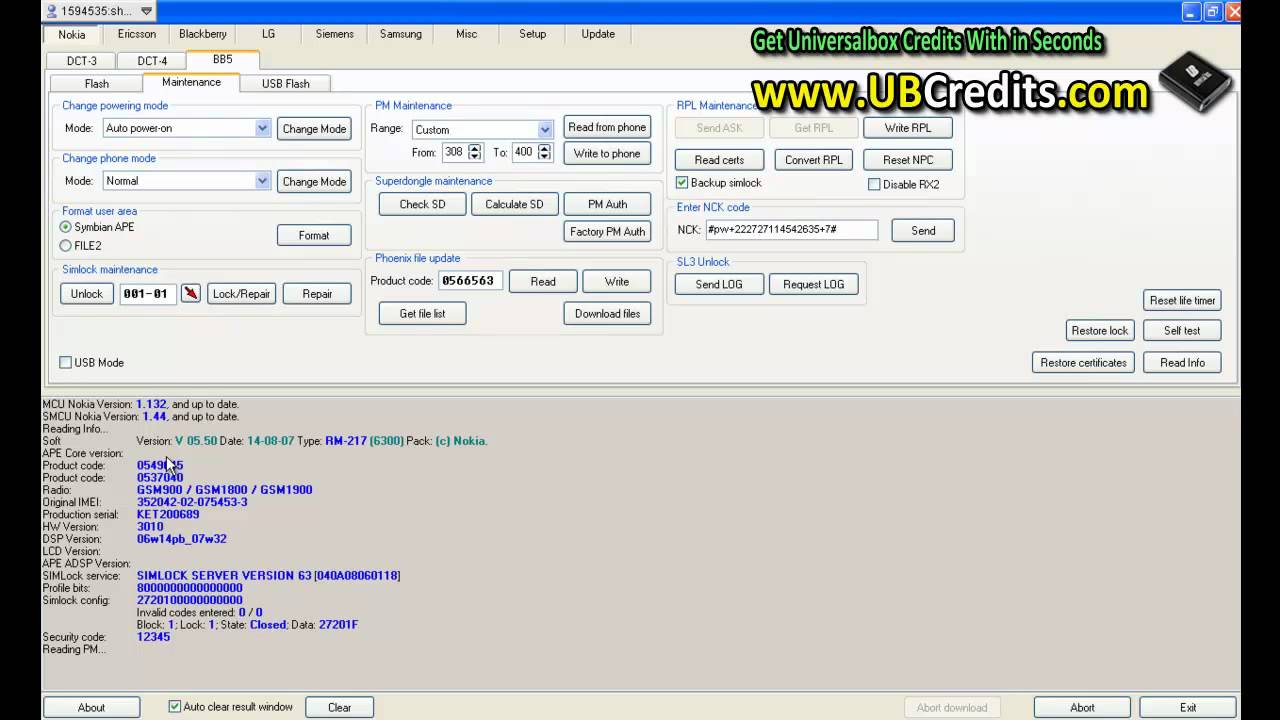Click the Product code field 0566563
This screenshot has width=1280, height=720.
[x=470, y=281]
